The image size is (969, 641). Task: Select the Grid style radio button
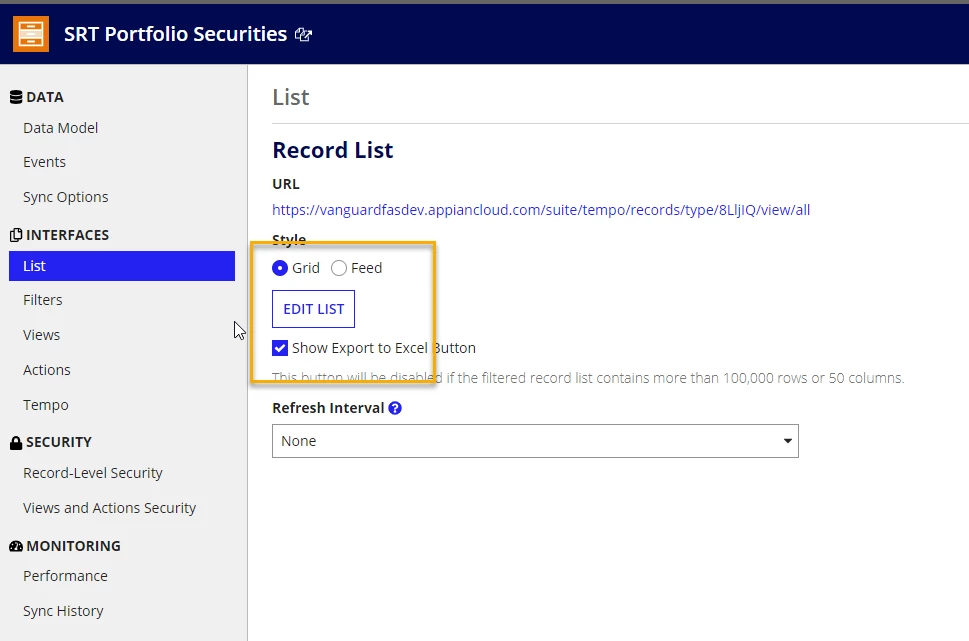tap(280, 268)
